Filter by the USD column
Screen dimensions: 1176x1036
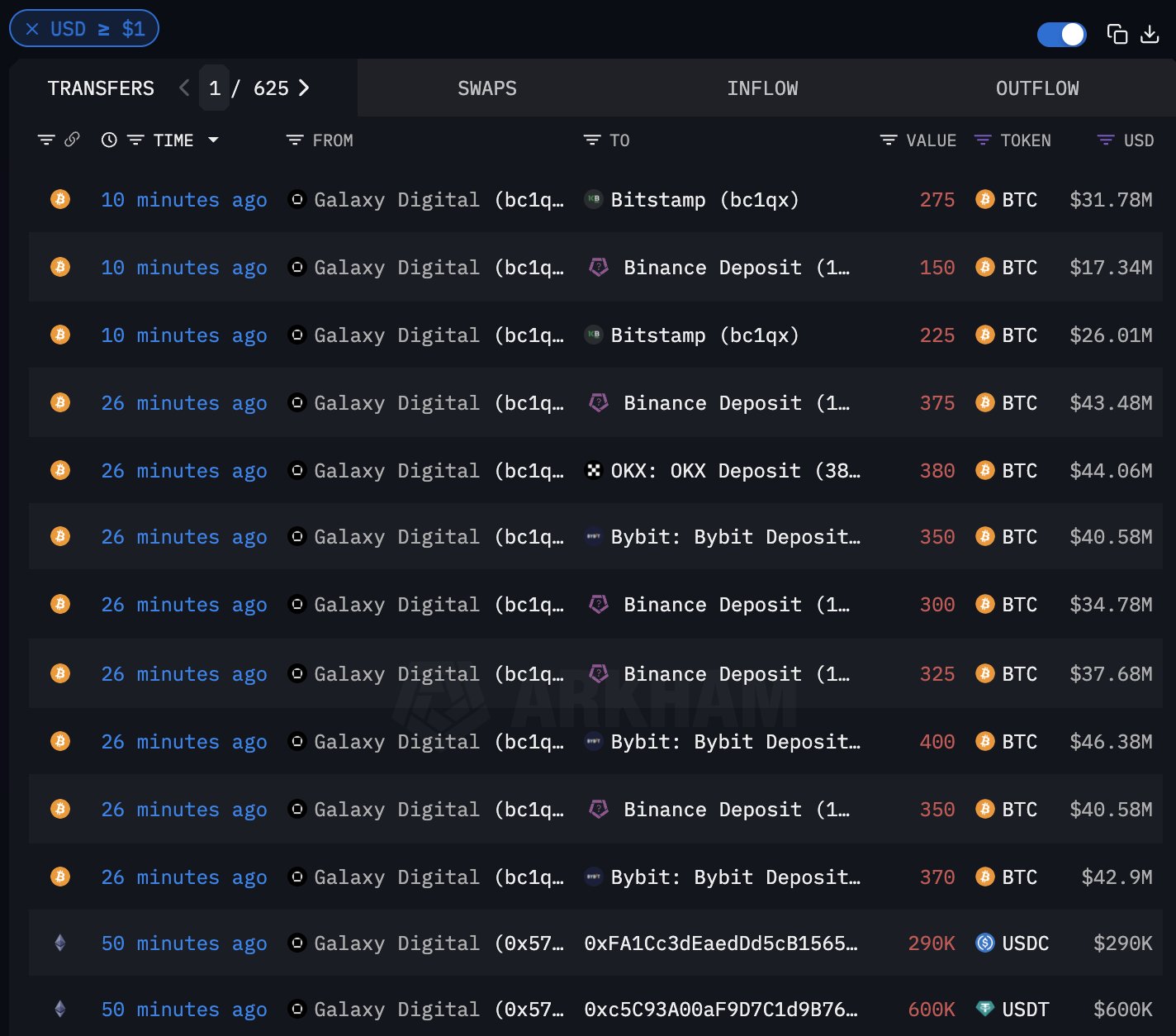tap(1105, 140)
